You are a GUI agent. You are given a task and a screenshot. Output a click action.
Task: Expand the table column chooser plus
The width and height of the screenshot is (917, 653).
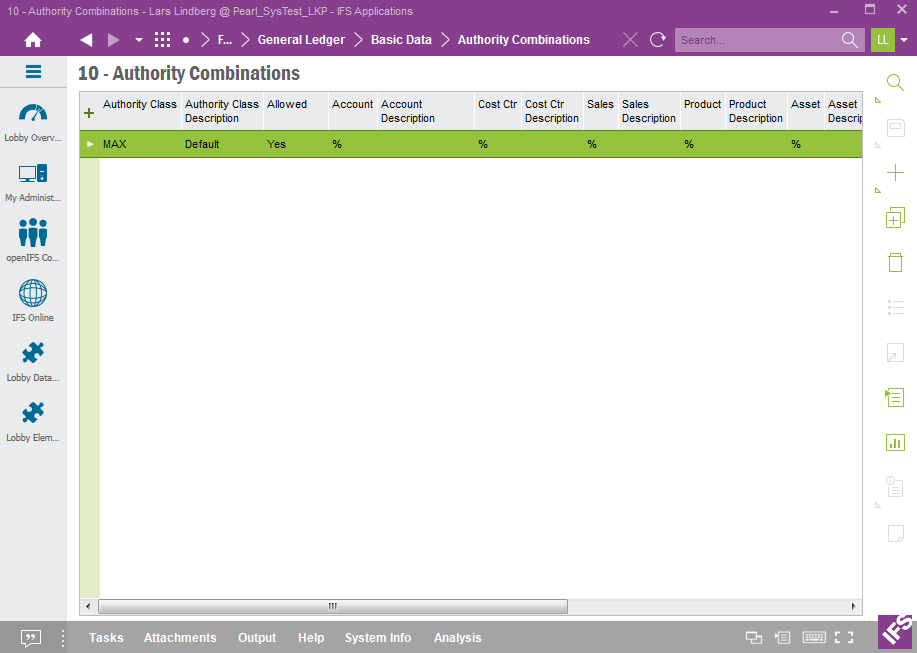click(89, 113)
